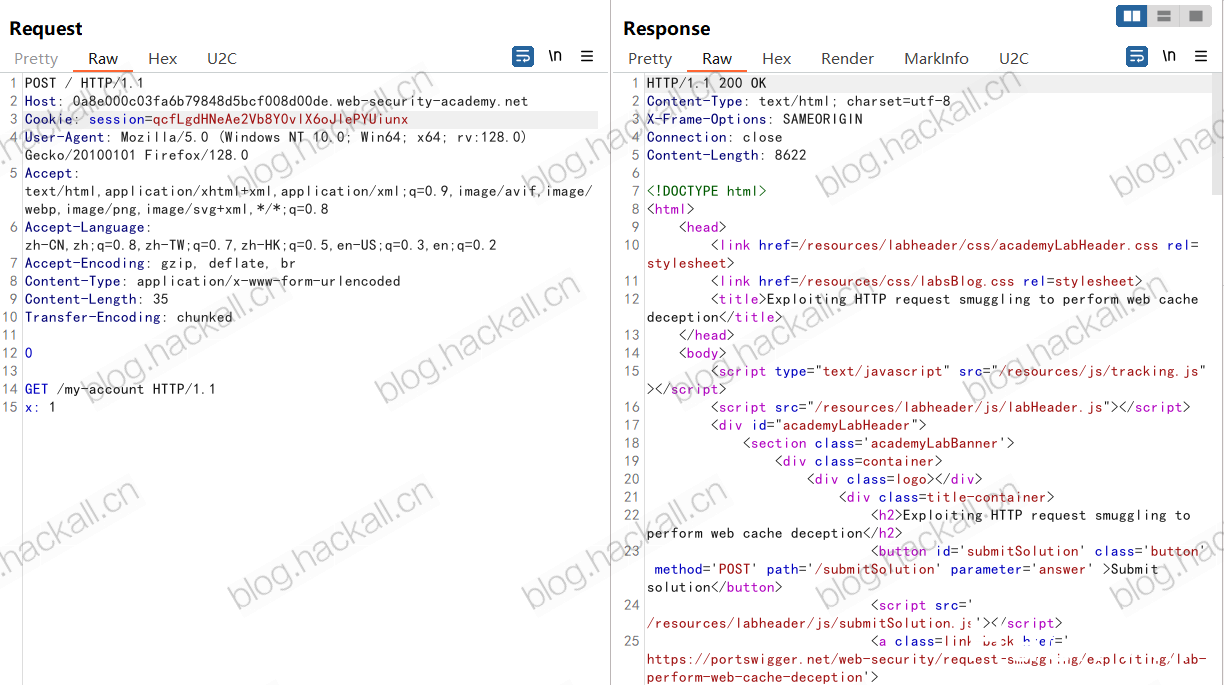This screenshot has height=685, width=1224.
Task: Click the labHeader.js script line
Action: click(x=951, y=407)
